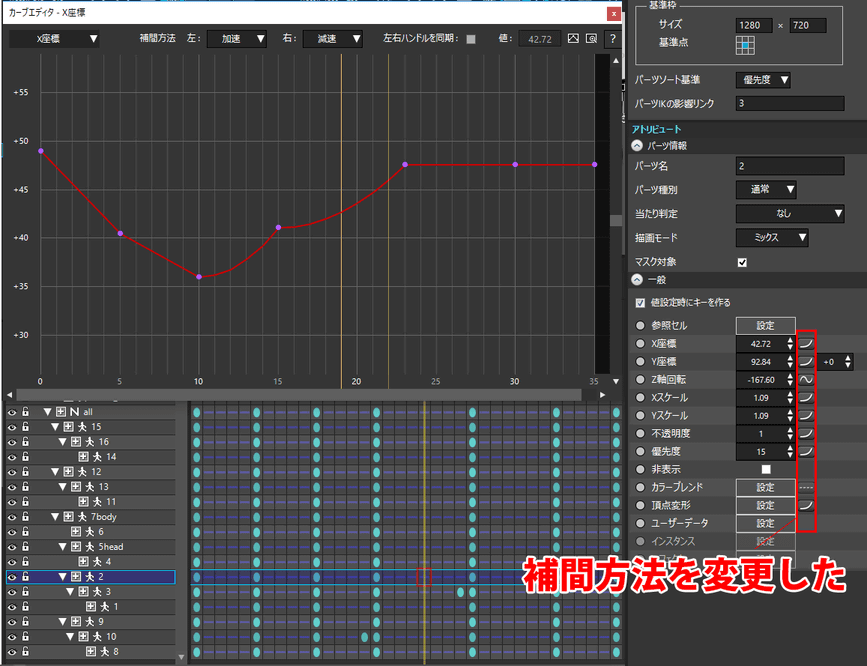Select part 13 in the tree
The width and height of the screenshot is (867, 666).
103,487
